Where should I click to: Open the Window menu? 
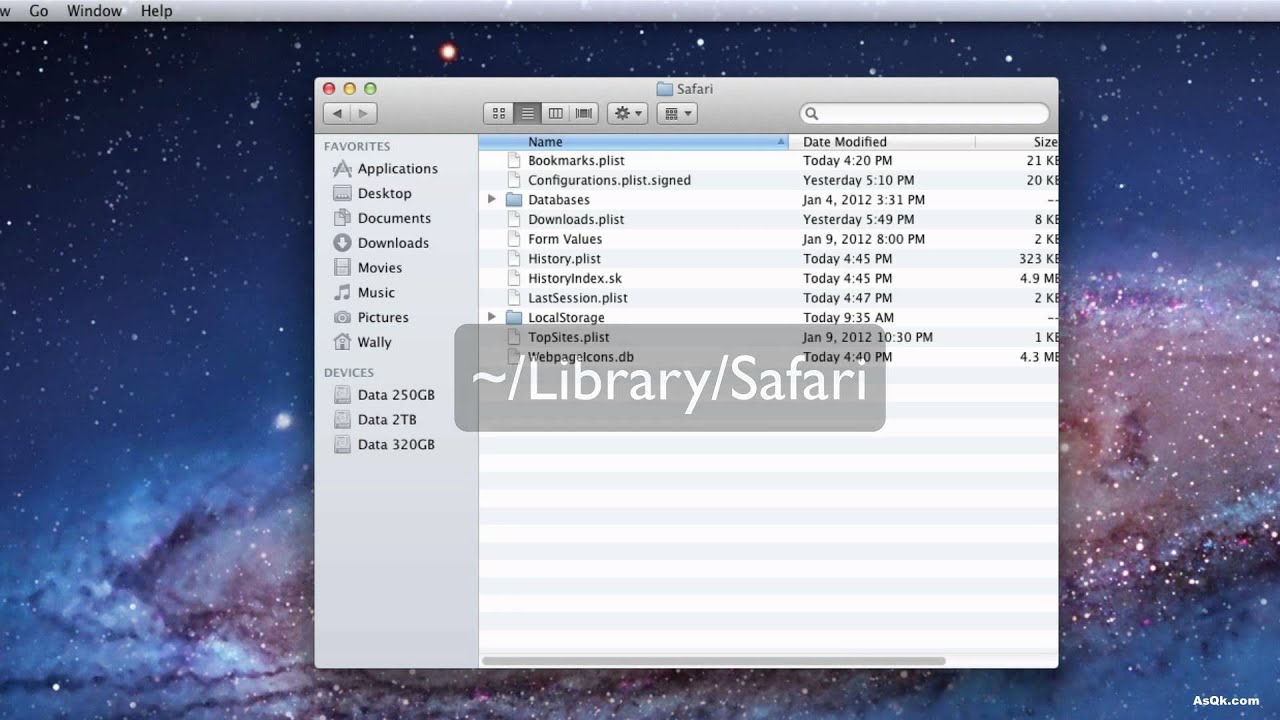pos(94,11)
